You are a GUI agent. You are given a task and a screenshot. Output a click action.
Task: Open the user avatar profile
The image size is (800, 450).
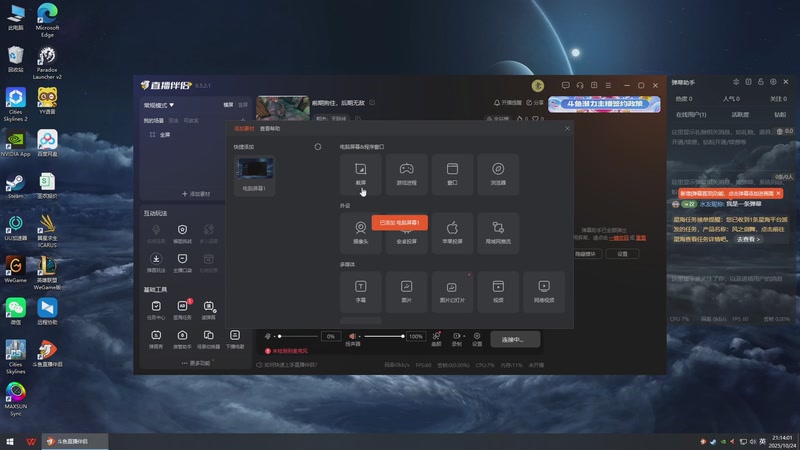(x=538, y=86)
